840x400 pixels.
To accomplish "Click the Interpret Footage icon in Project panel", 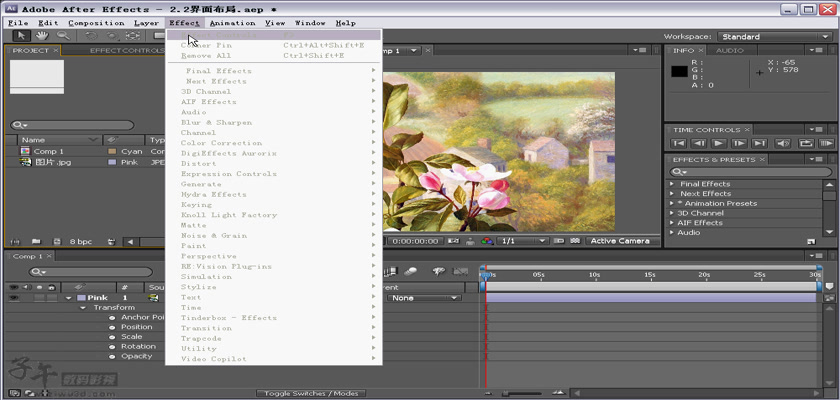I will pos(15,242).
